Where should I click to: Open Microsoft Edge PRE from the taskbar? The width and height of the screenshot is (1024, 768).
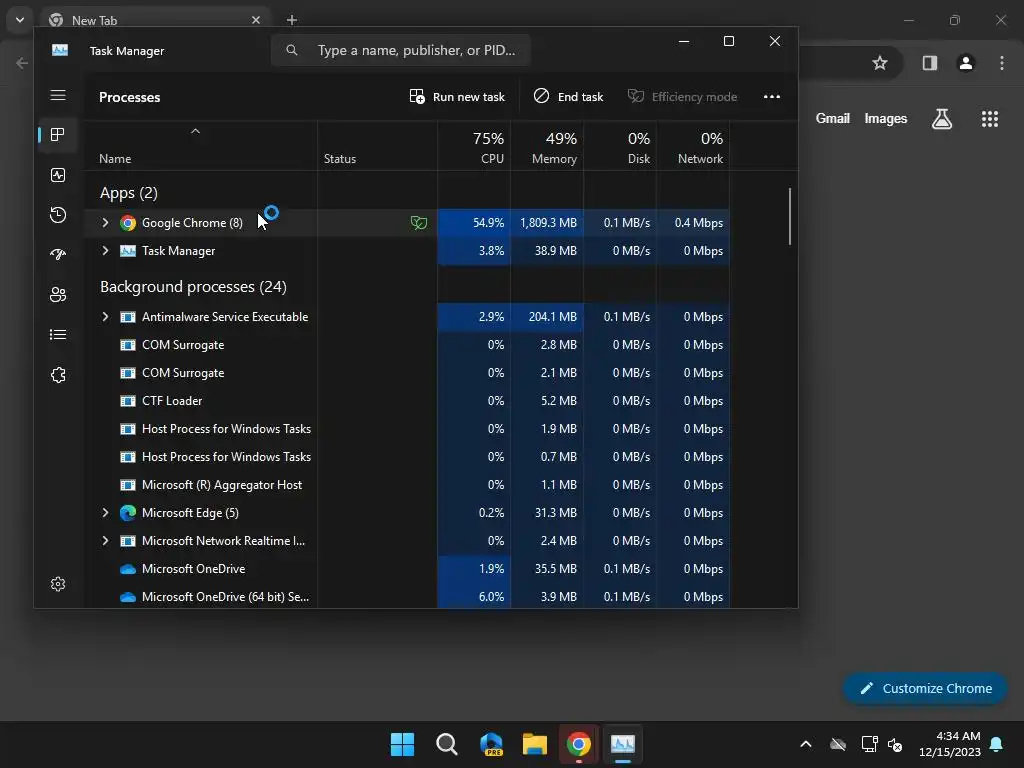click(491, 744)
